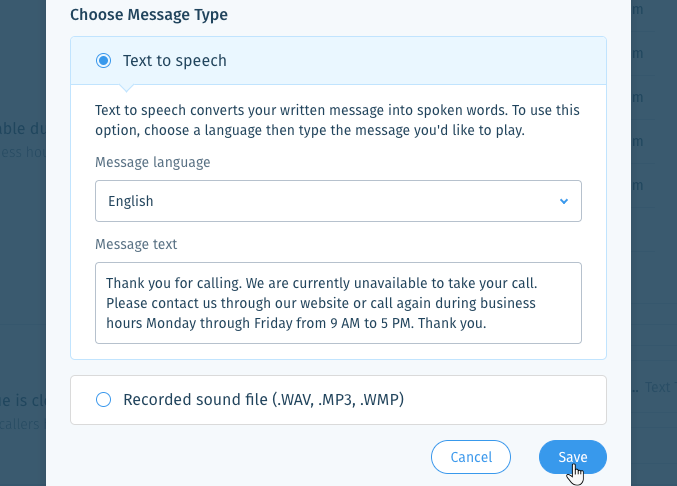Choose the Recorded sound file radio option
This screenshot has width=677, height=486.
click(x=104, y=399)
